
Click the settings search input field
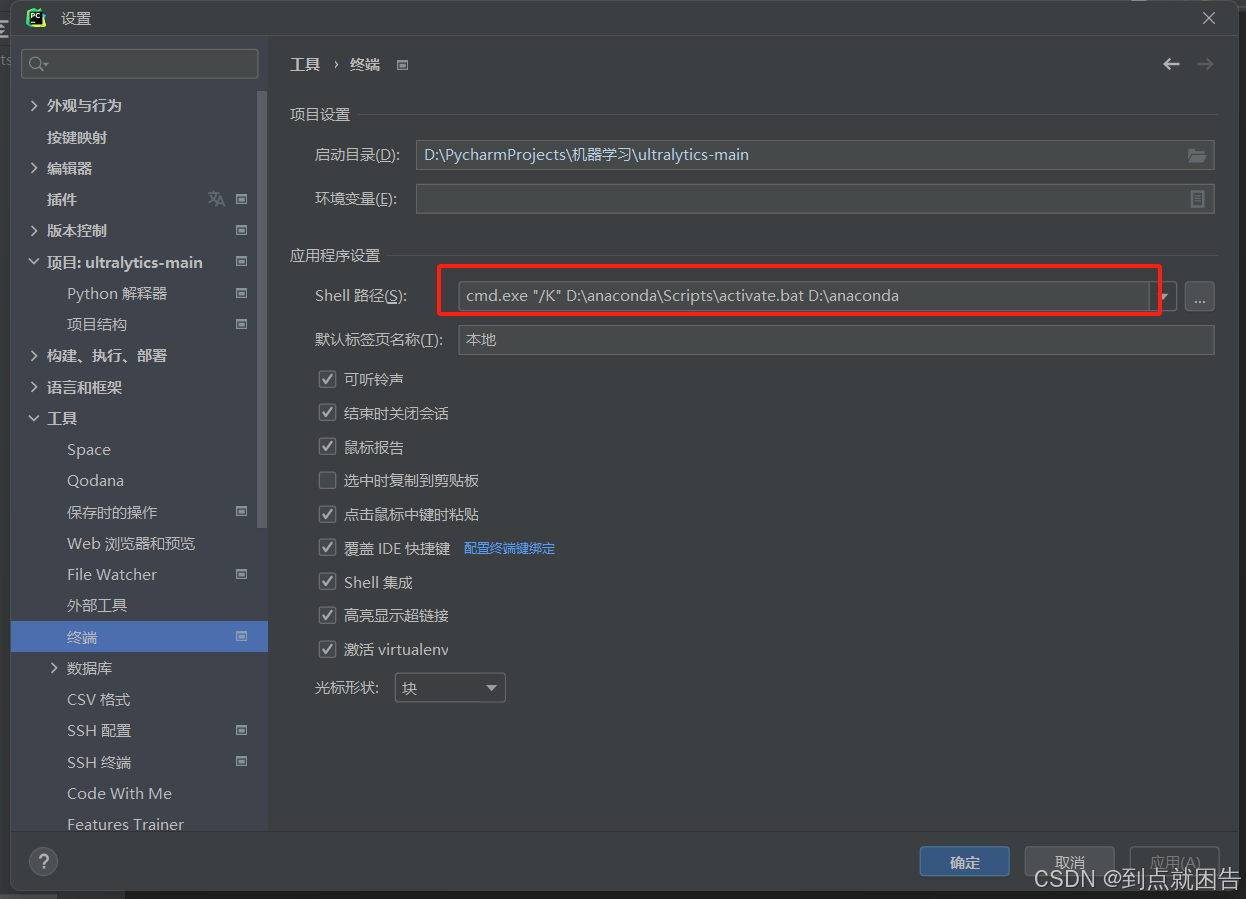(139, 64)
